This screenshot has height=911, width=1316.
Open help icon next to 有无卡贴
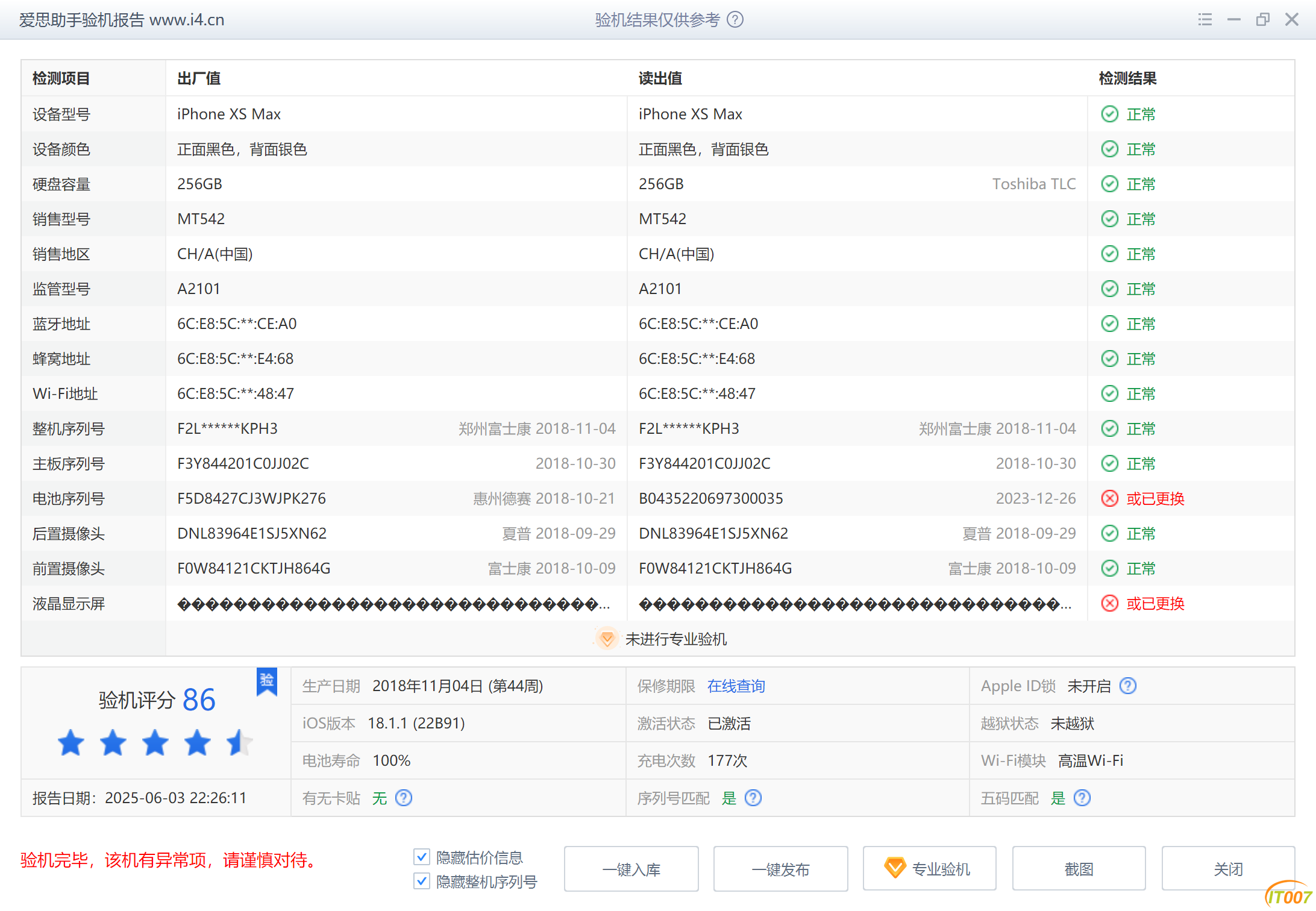pos(404,798)
